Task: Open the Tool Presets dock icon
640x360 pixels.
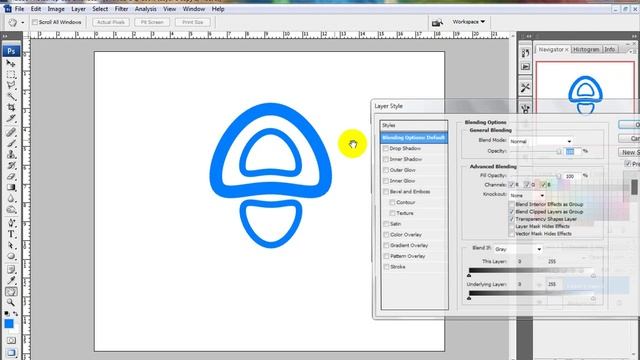Action: (x=525, y=87)
